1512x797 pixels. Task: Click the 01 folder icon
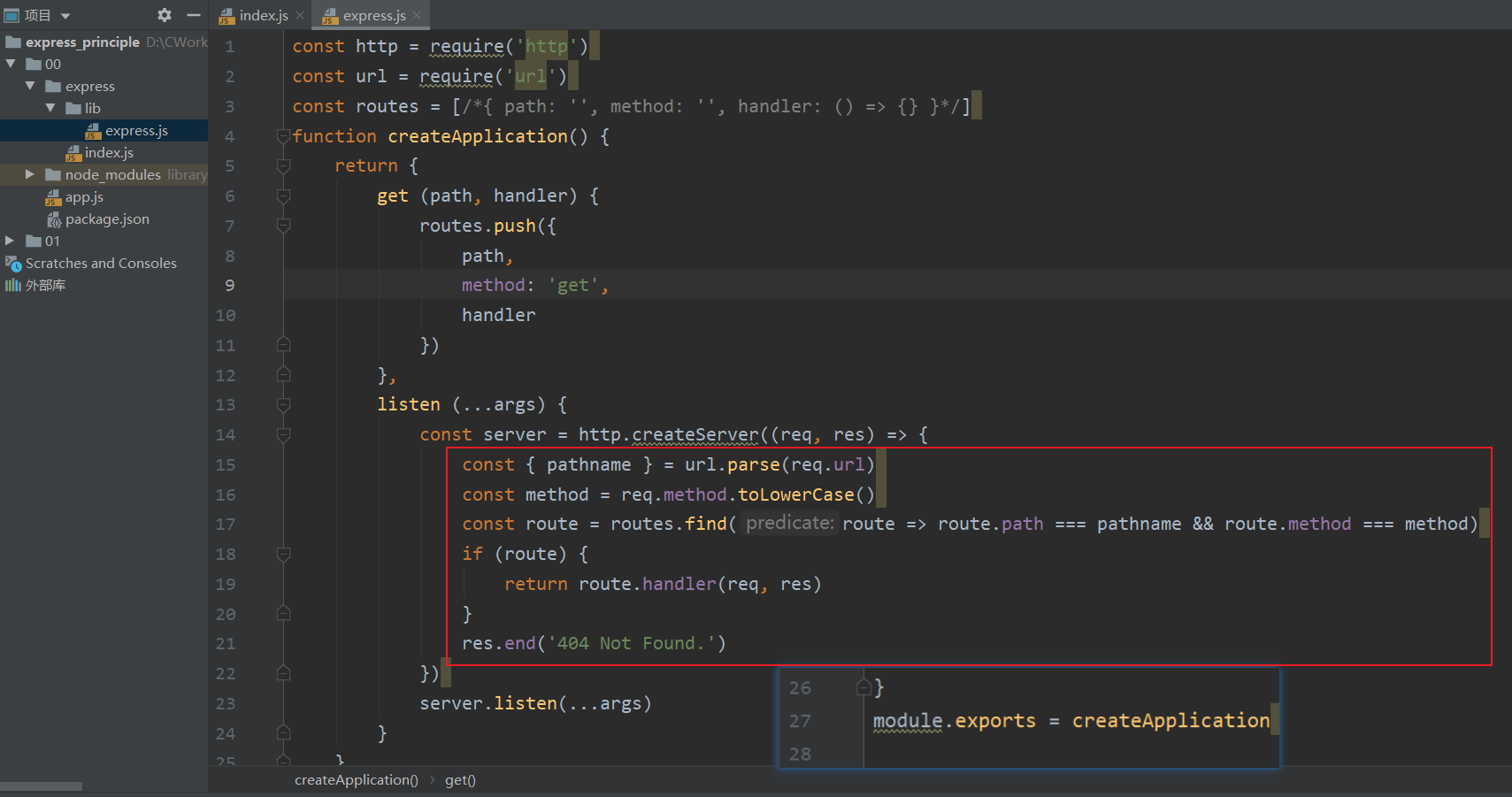34,241
